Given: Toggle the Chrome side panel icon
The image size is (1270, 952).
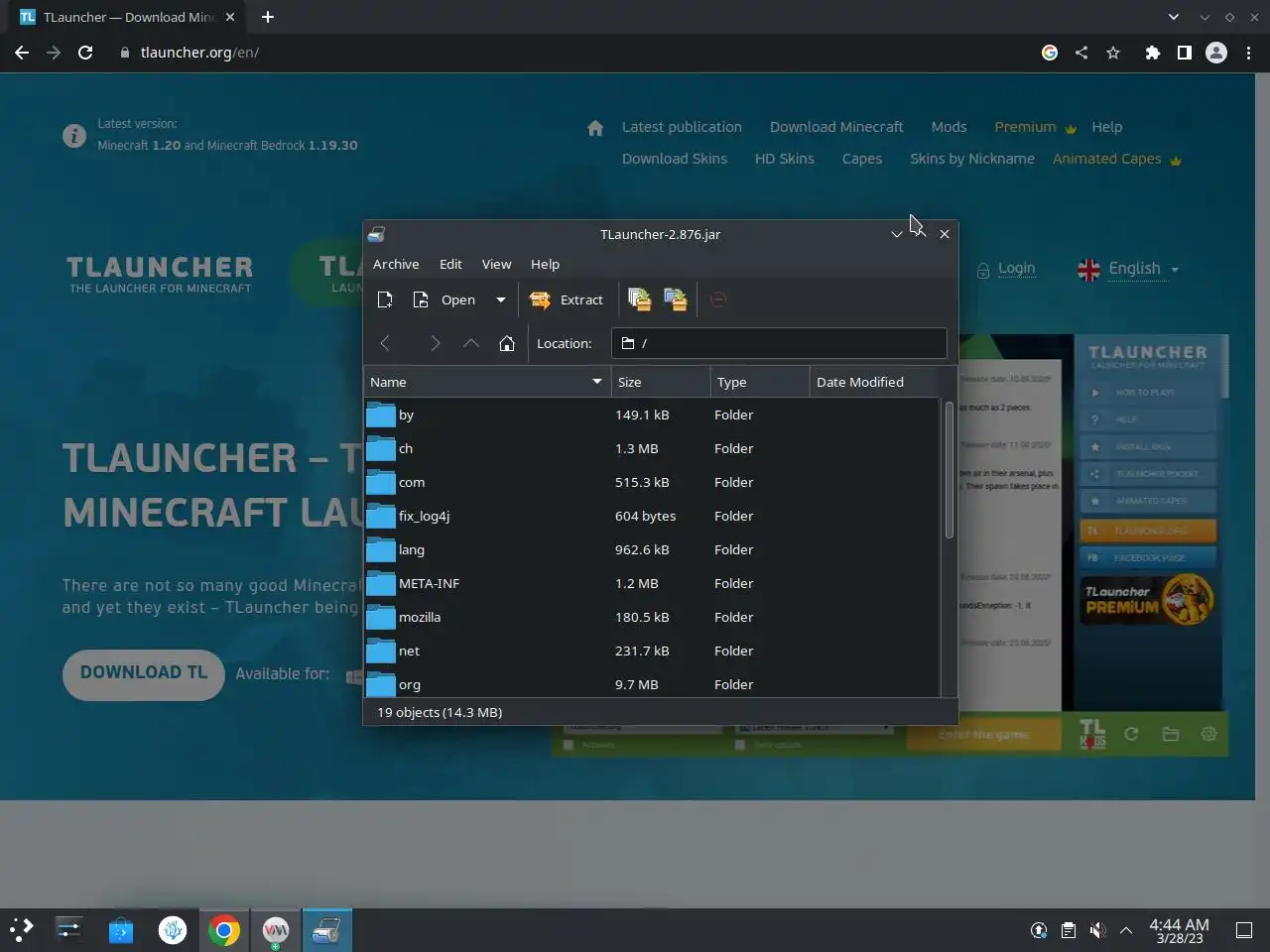Looking at the screenshot, I should (x=1184, y=53).
